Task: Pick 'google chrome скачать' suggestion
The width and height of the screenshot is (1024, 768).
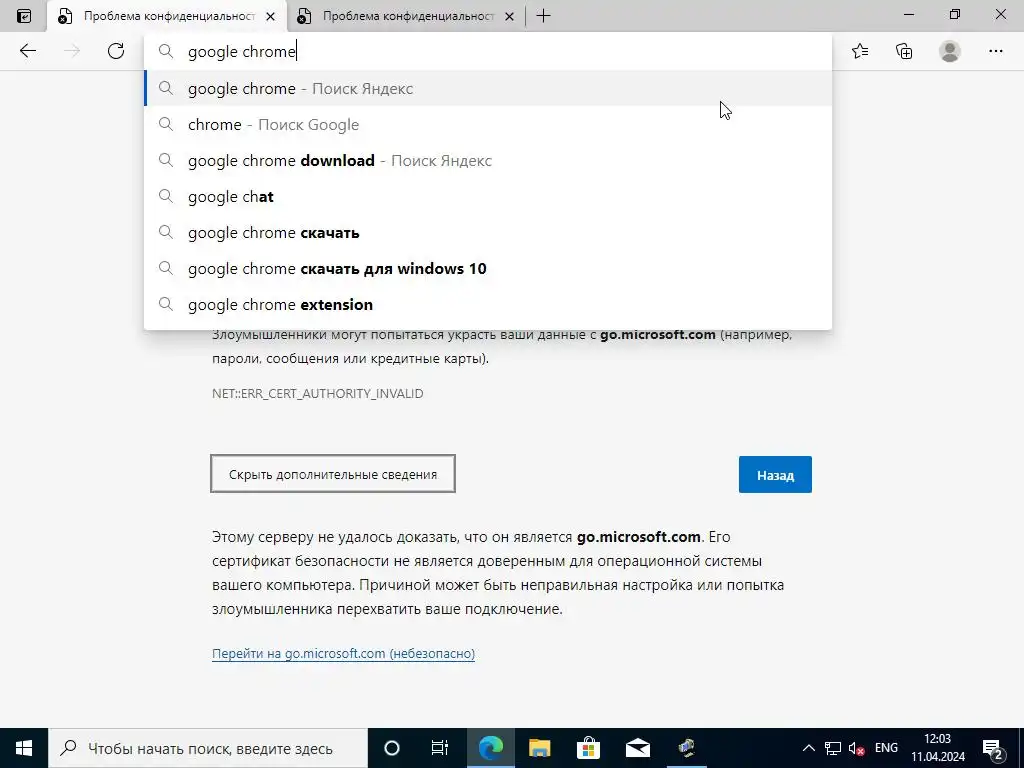Action: click(488, 232)
